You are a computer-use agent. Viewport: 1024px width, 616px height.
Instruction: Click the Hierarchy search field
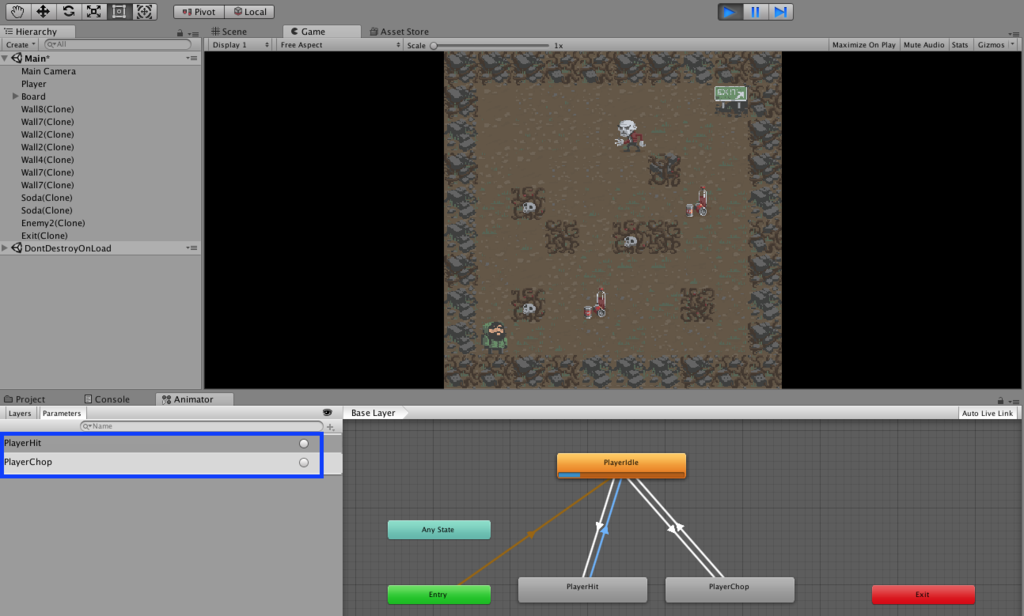coord(118,44)
